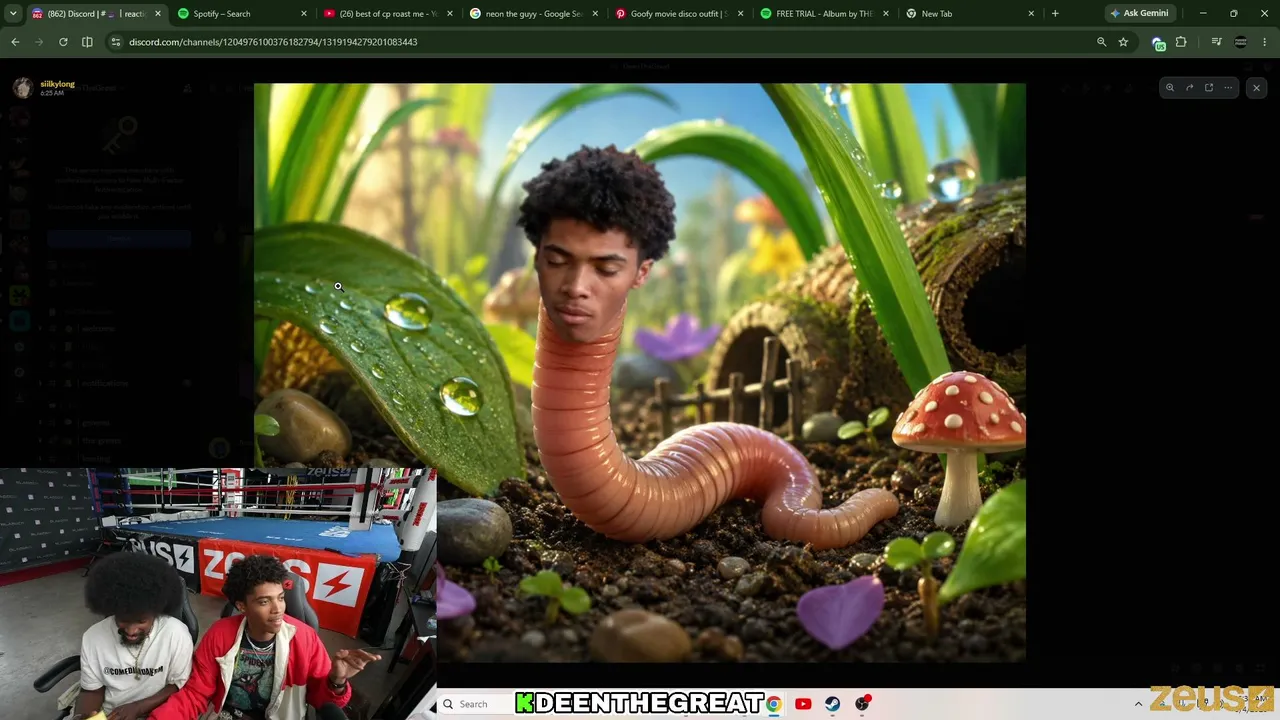
Task: Click the Ask Gemini button
Action: click(1139, 14)
